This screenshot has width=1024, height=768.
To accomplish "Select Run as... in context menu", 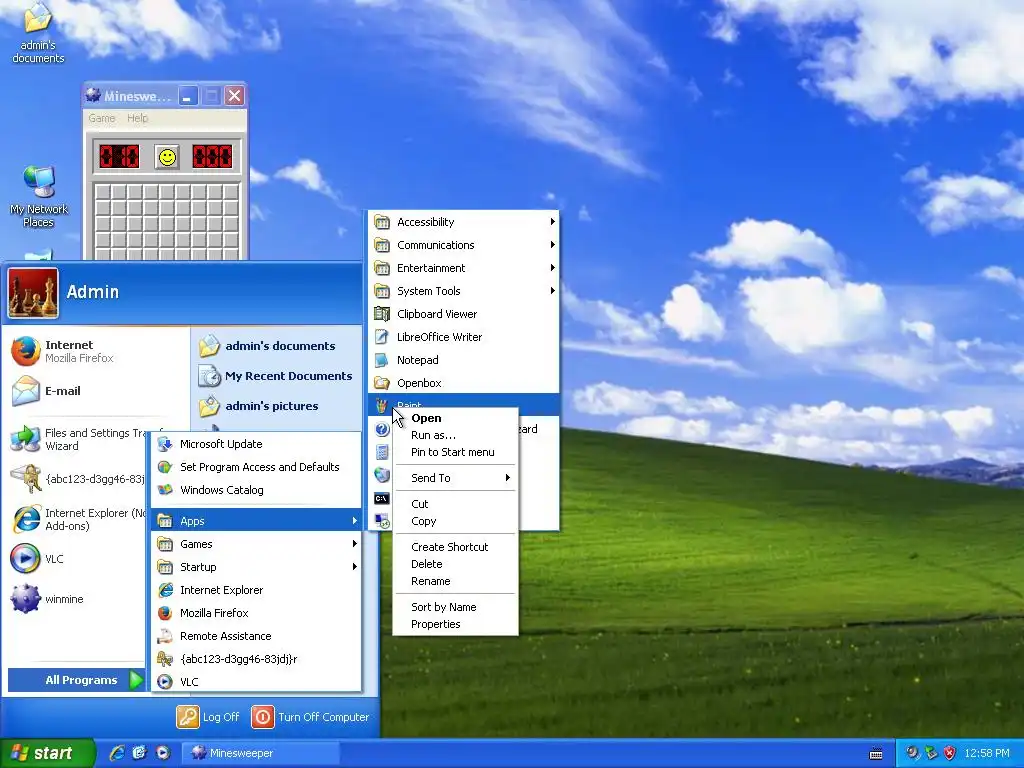I will tap(455, 435).
